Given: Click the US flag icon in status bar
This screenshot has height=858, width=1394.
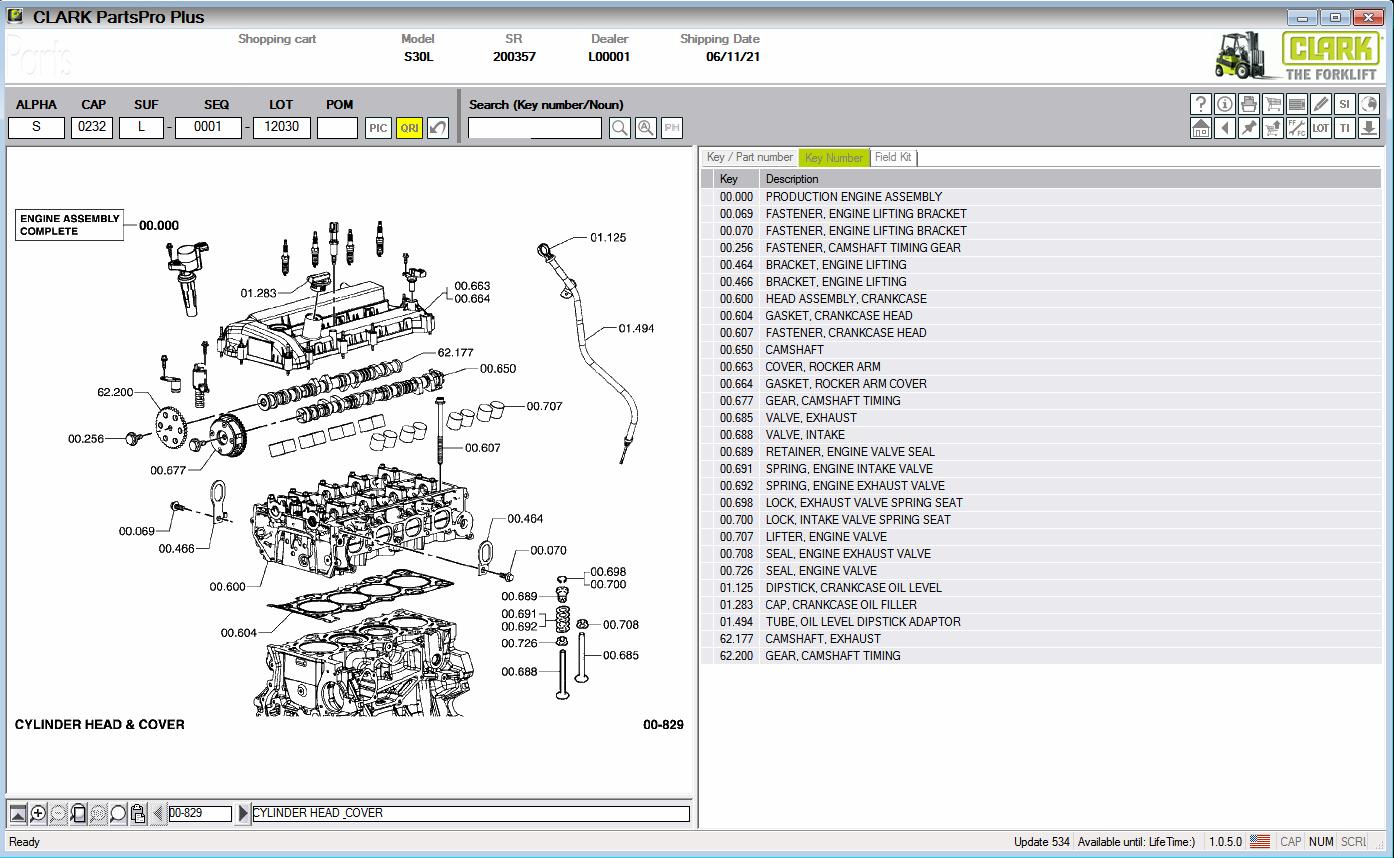Looking at the screenshot, I should coord(1260,841).
